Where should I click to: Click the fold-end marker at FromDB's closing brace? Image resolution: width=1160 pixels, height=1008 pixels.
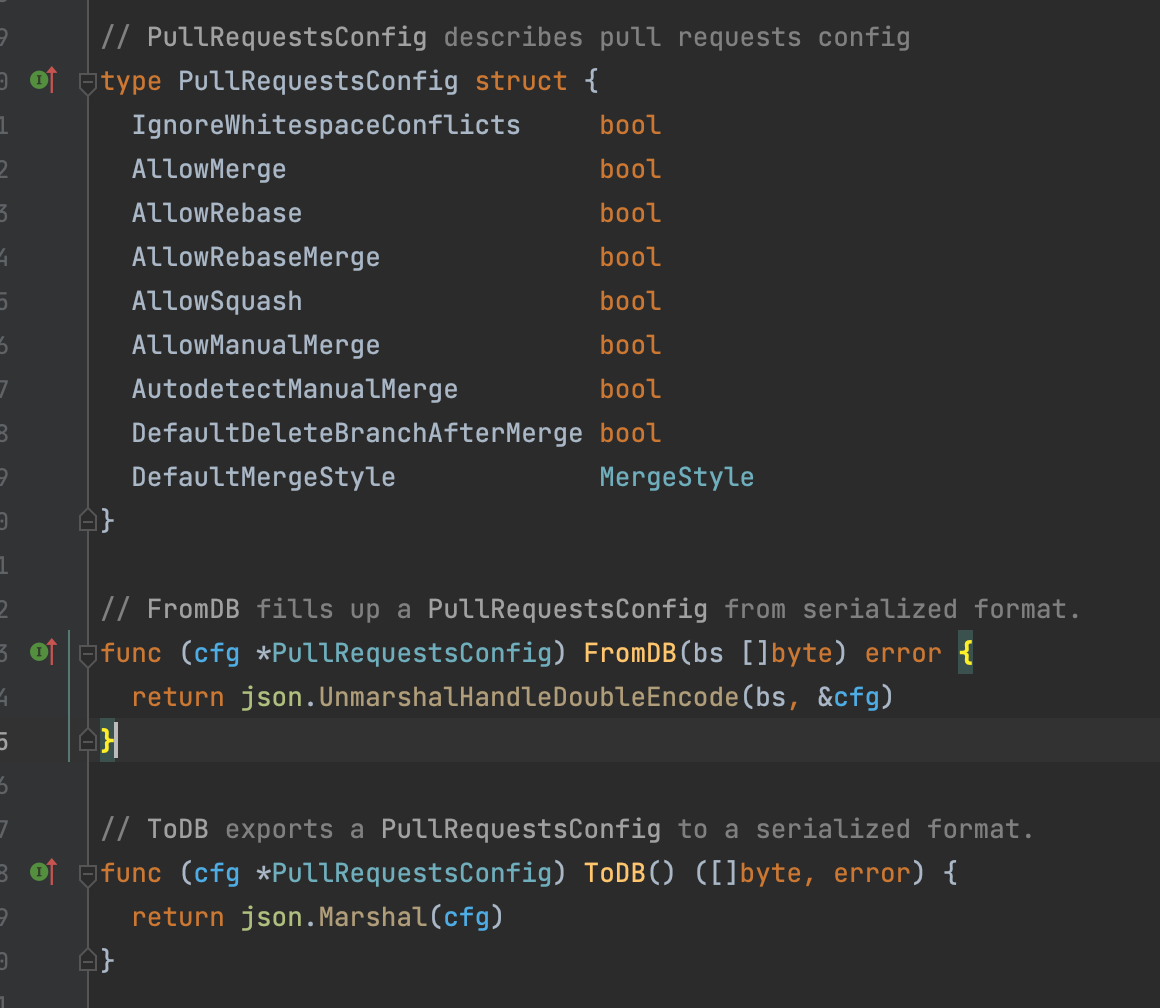86,740
